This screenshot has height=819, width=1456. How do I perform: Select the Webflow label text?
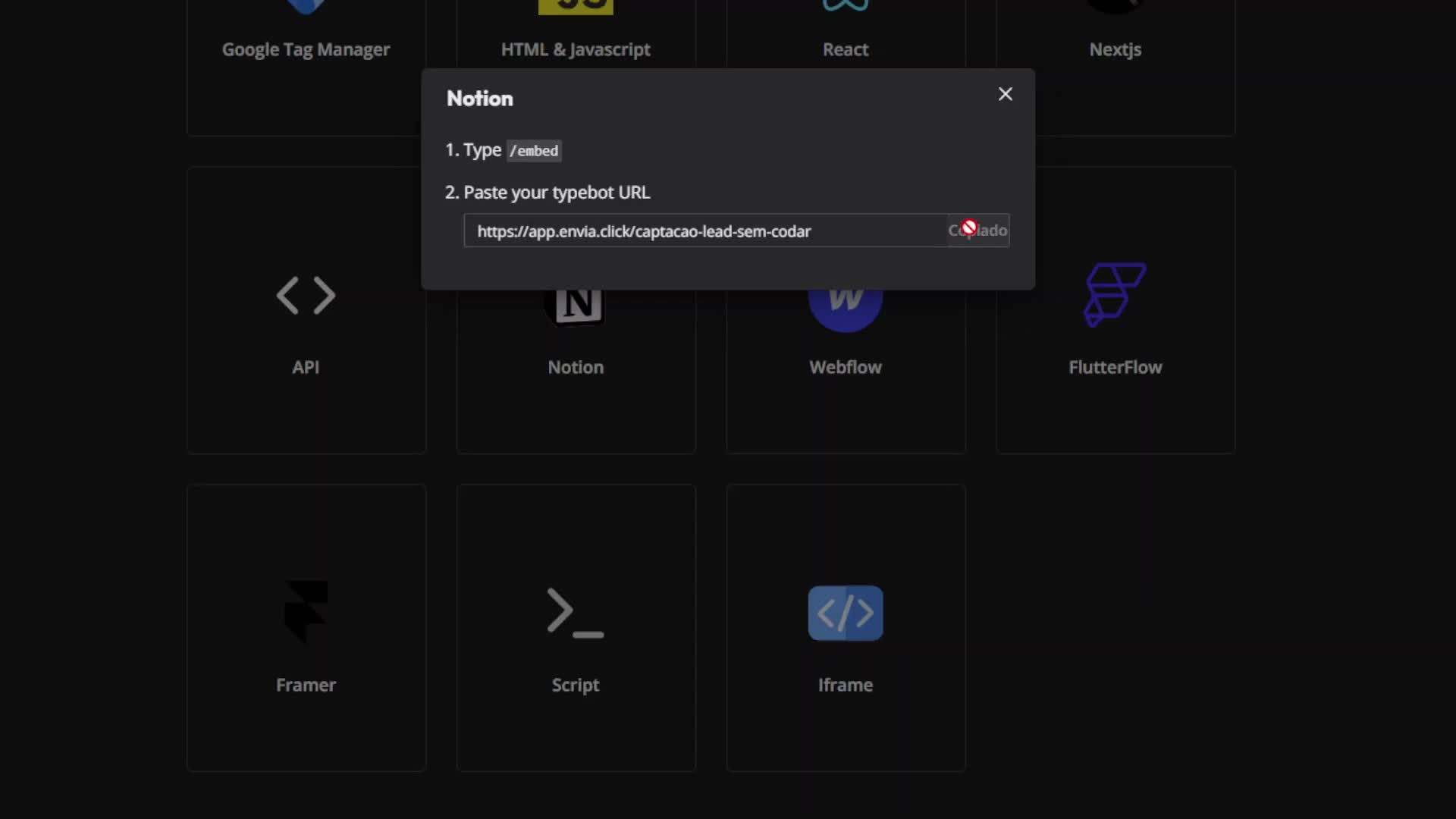click(845, 368)
